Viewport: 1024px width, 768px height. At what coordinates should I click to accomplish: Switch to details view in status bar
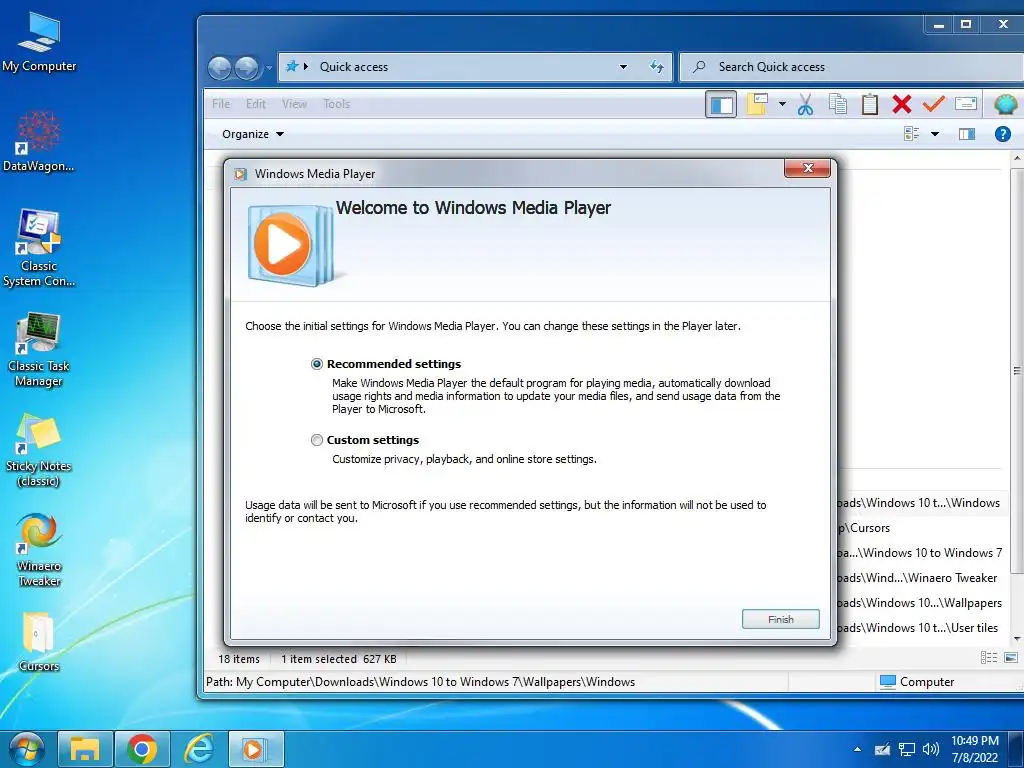(989, 658)
